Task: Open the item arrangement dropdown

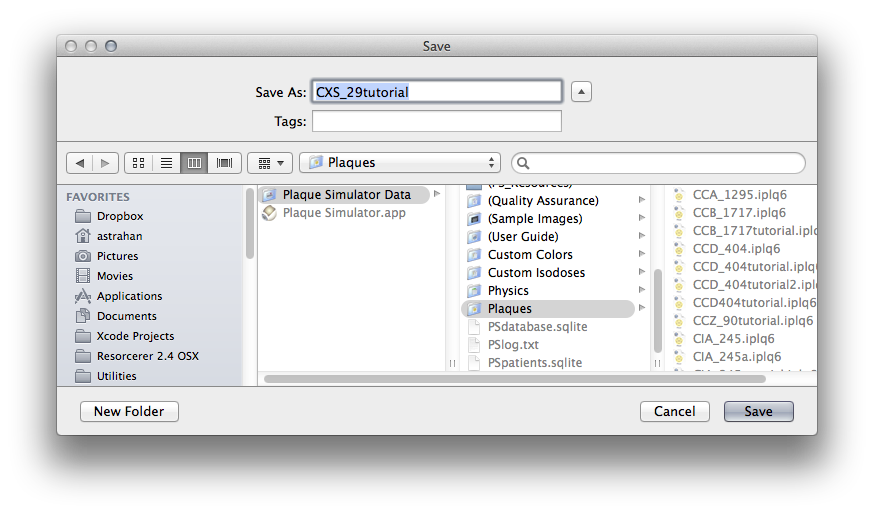Action: click(269, 162)
